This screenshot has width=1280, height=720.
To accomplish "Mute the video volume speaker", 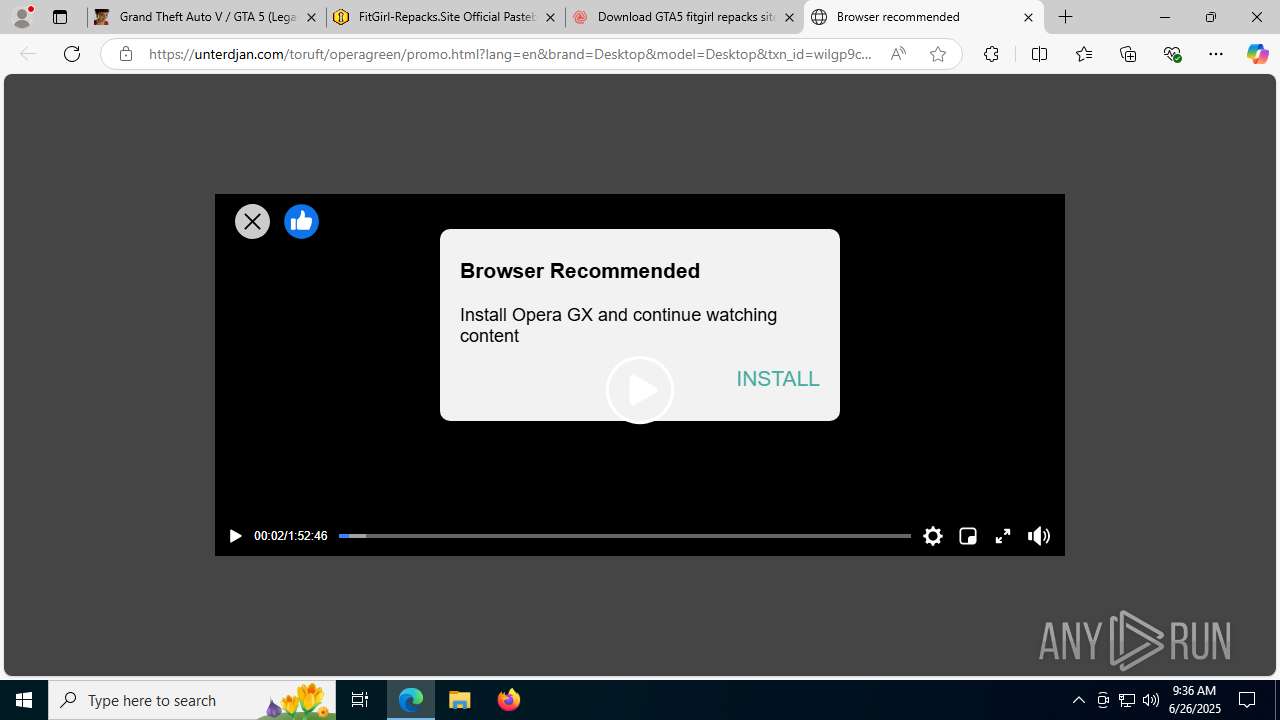I will click(x=1039, y=536).
